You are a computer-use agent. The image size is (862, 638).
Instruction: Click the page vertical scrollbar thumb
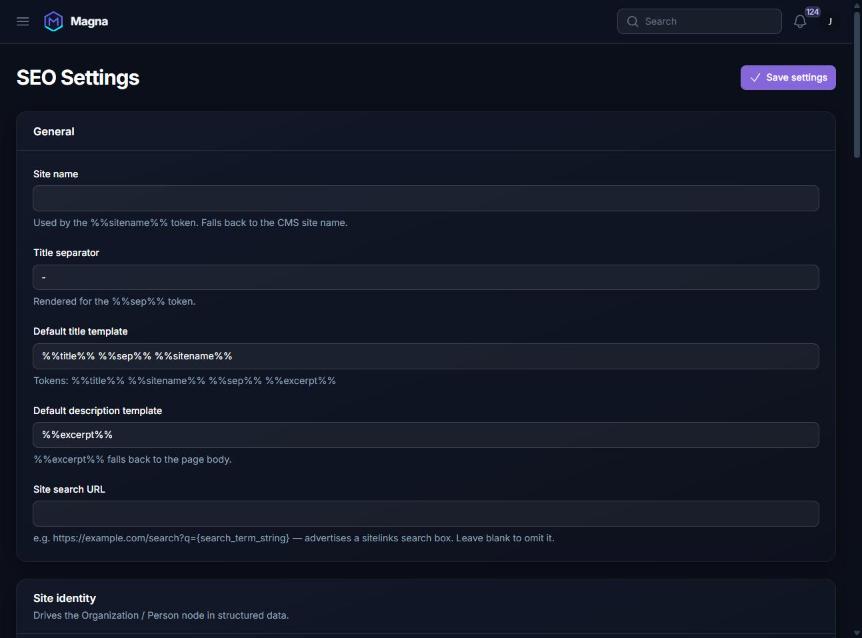click(x=857, y=85)
